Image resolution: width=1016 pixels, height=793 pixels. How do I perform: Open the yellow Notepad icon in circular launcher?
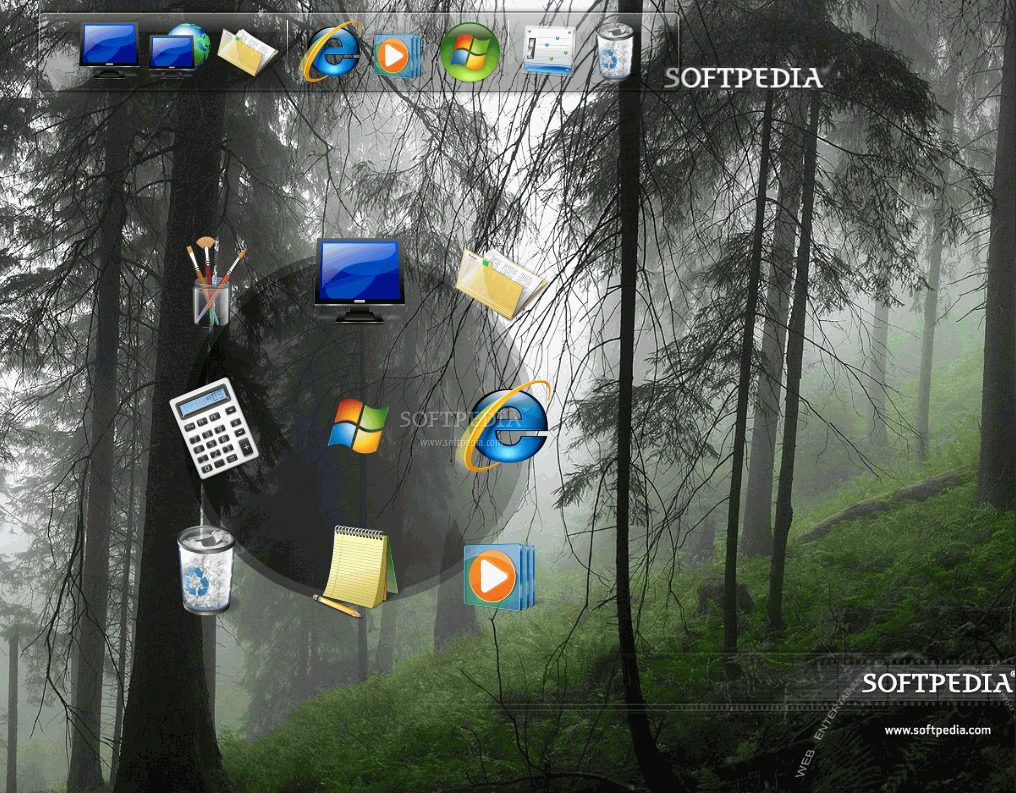[357, 571]
